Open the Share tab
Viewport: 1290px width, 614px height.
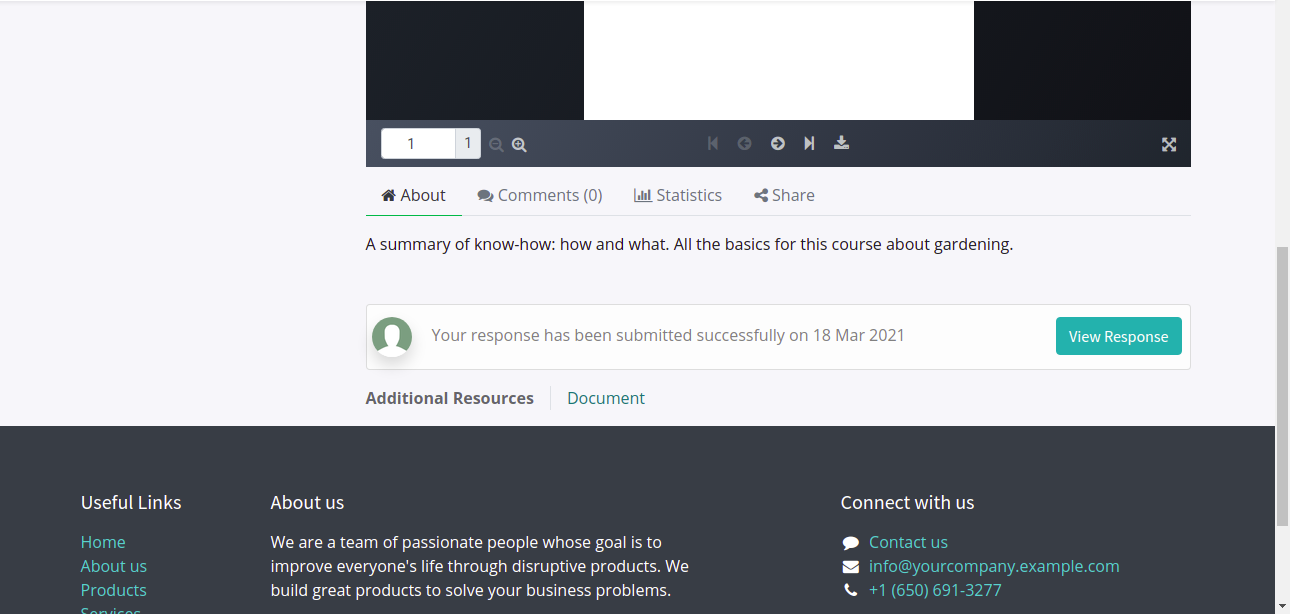pos(784,196)
